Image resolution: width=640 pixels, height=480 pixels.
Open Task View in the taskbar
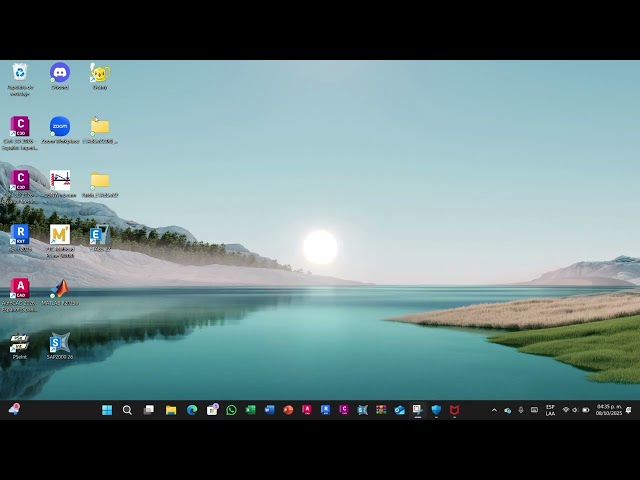(149, 410)
